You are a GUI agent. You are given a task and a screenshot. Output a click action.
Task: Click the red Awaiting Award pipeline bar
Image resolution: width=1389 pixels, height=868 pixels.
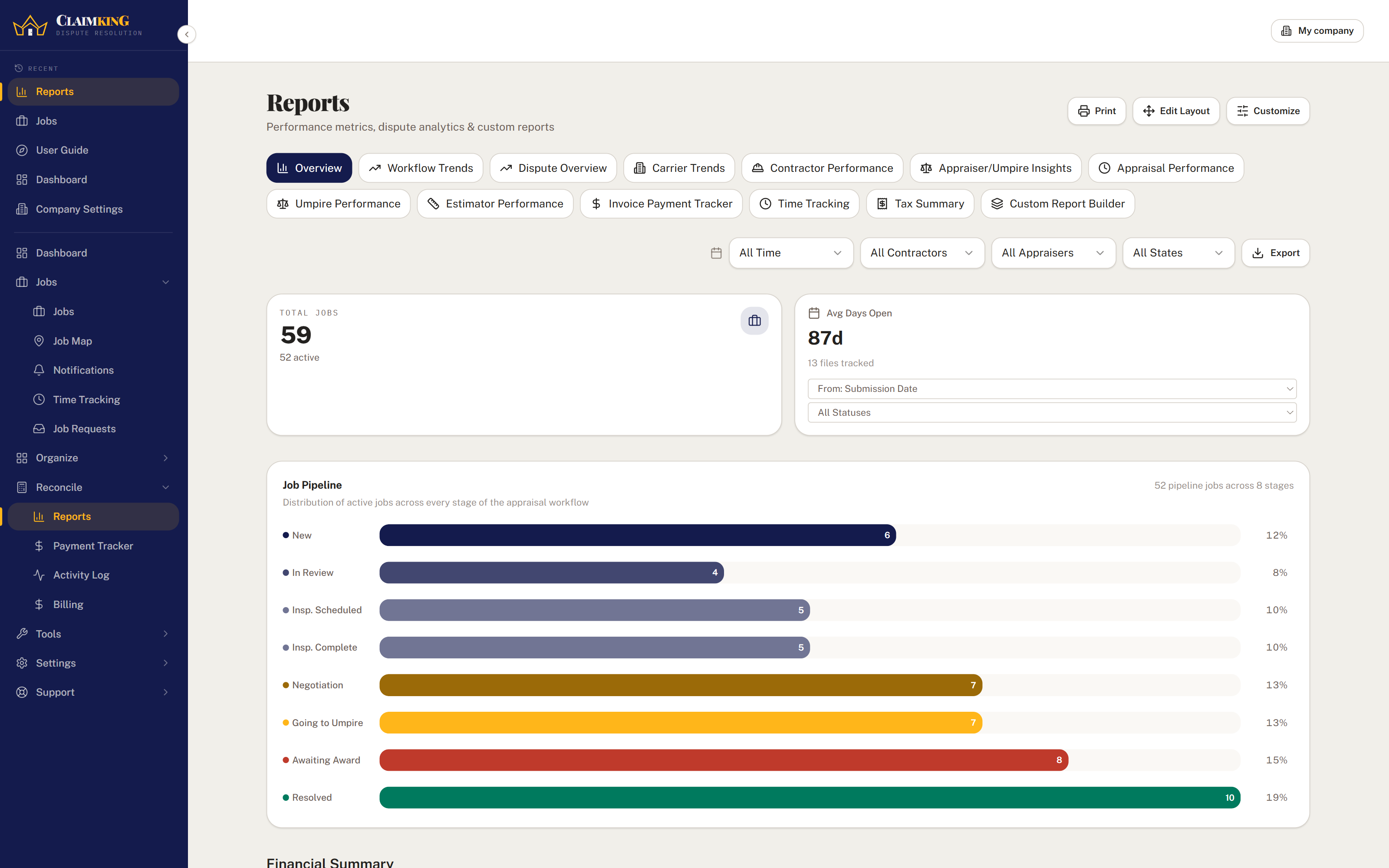point(723,760)
